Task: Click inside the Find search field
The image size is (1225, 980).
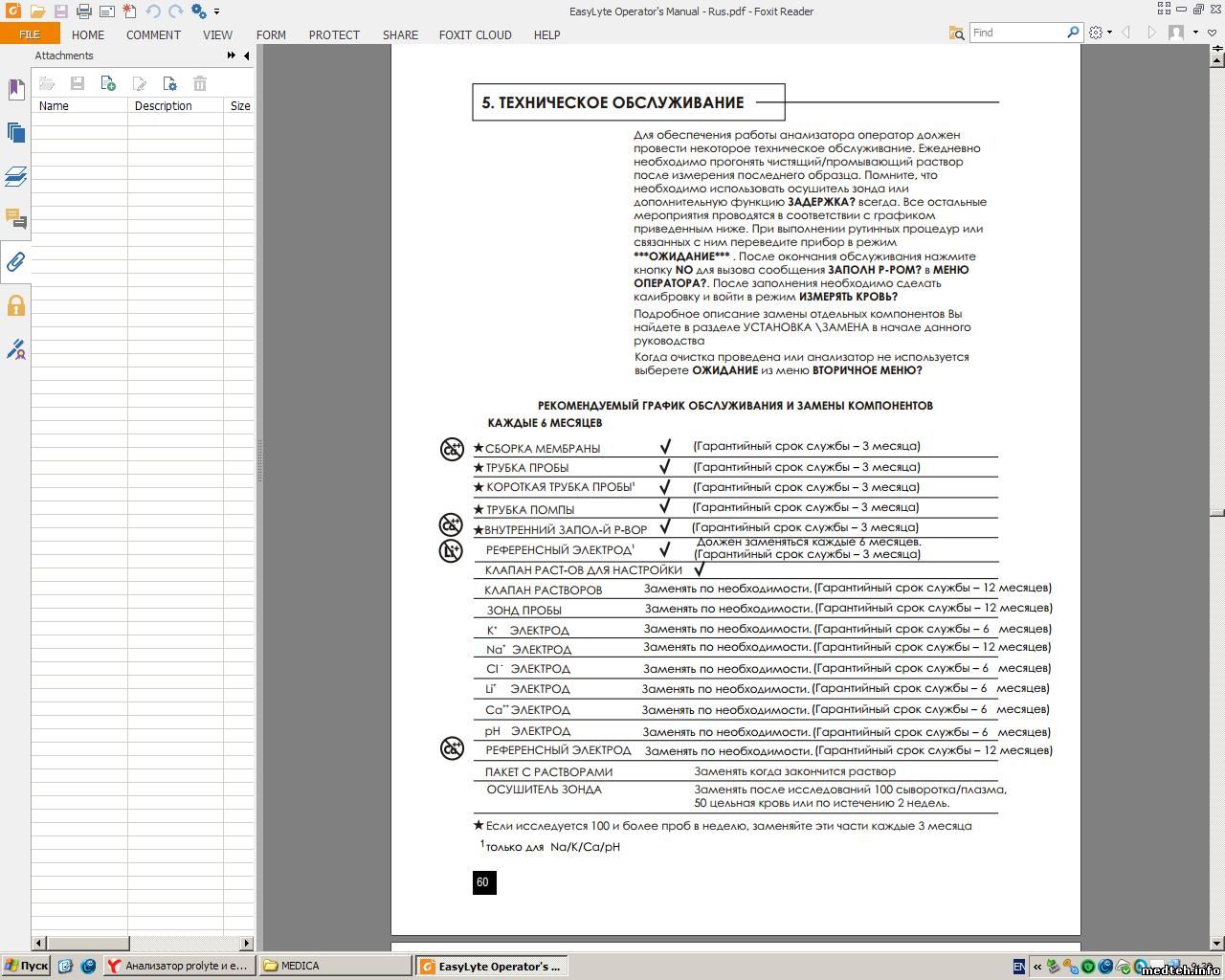Action: click(1016, 33)
